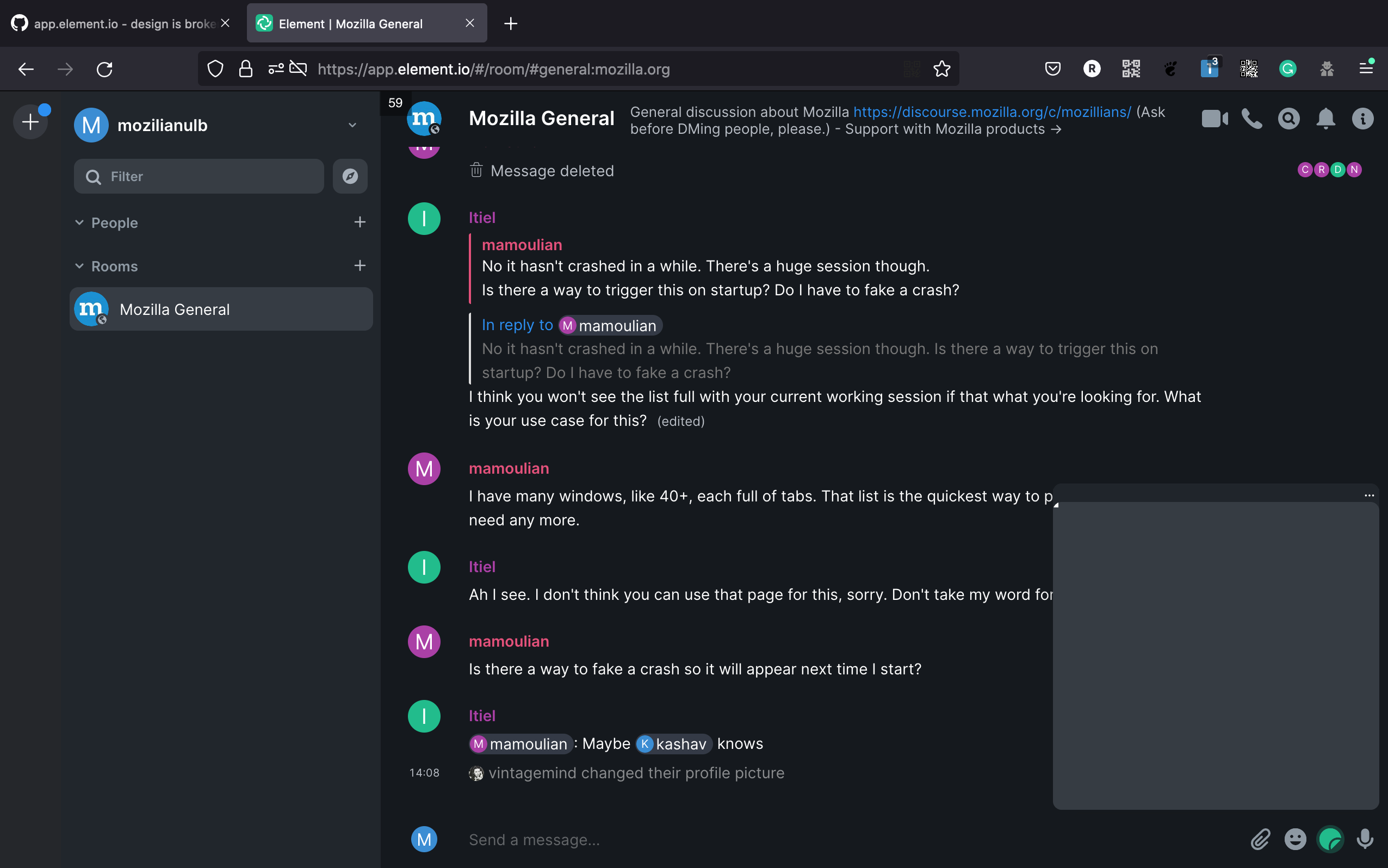
Task: Start a voice call with phone icon
Action: coord(1251,119)
